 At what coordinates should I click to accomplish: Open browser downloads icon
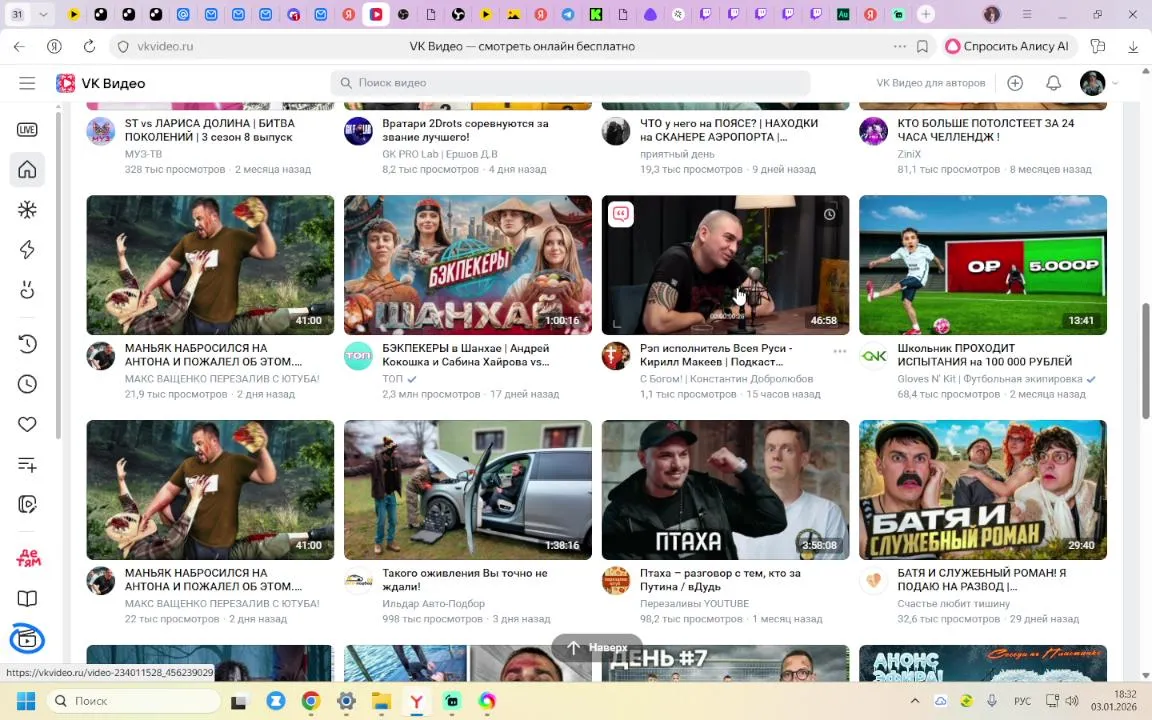(1132, 46)
